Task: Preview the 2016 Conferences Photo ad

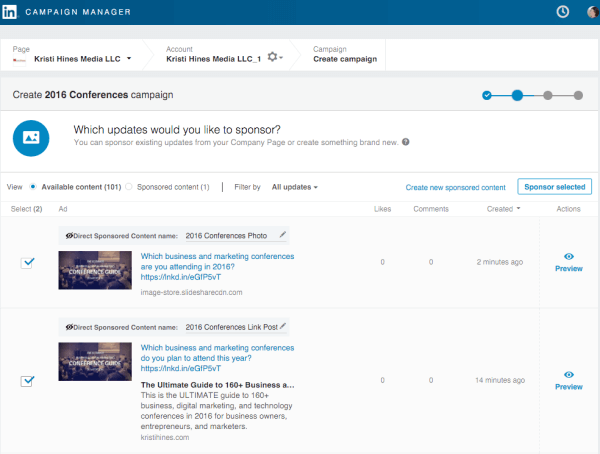Action: point(569,268)
